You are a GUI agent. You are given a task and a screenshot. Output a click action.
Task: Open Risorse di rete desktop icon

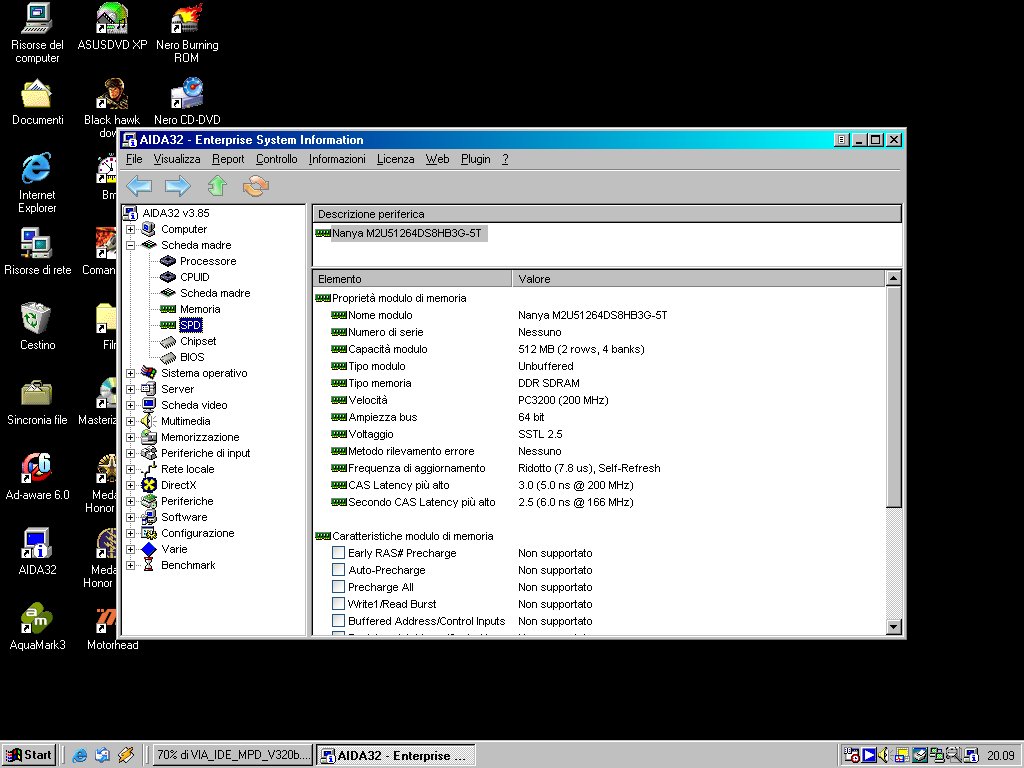(37, 251)
